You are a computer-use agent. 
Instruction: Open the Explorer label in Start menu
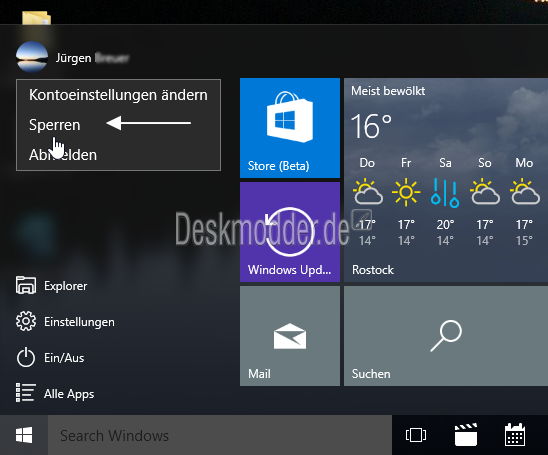[x=66, y=286]
